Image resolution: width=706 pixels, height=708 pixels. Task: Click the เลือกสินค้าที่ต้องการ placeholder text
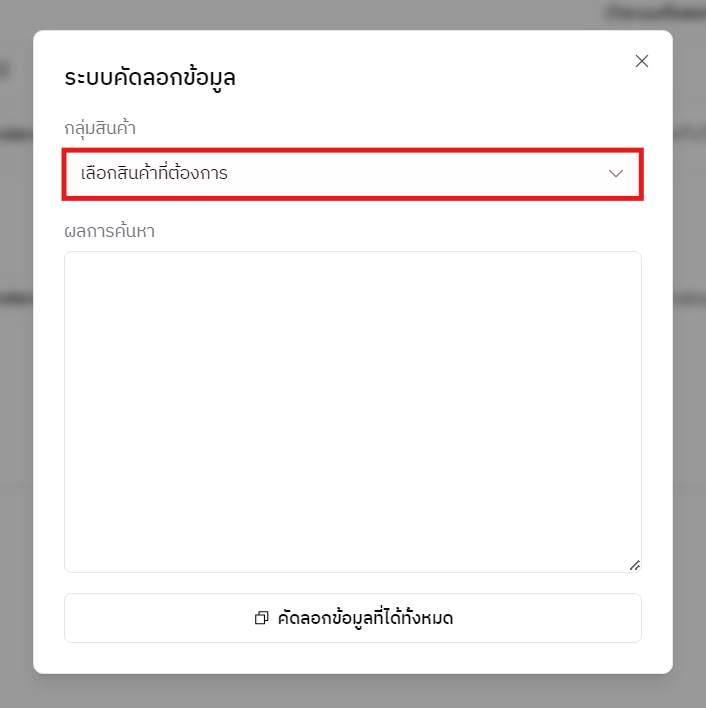154,174
